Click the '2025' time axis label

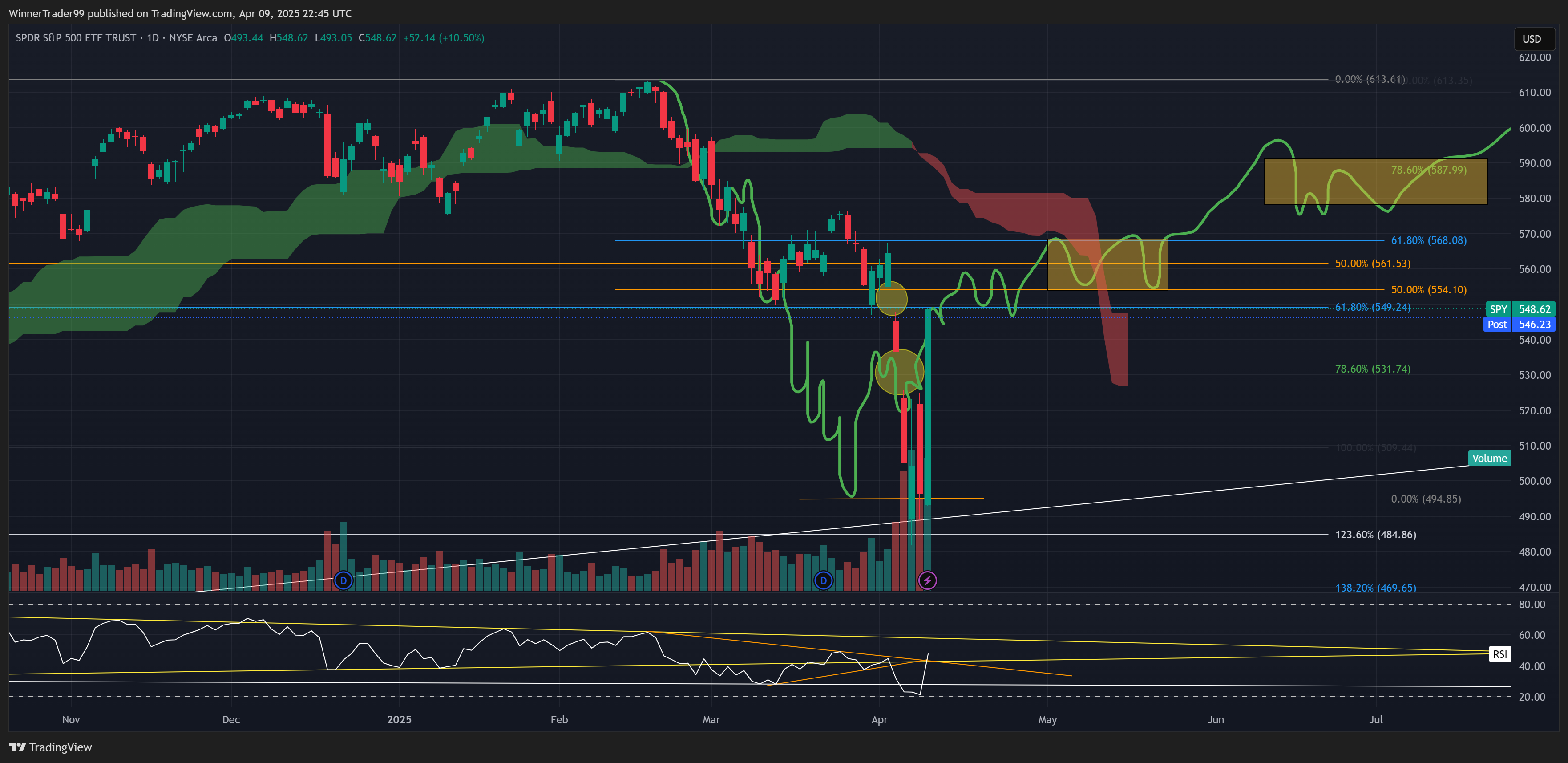pyautogui.click(x=399, y=719)
